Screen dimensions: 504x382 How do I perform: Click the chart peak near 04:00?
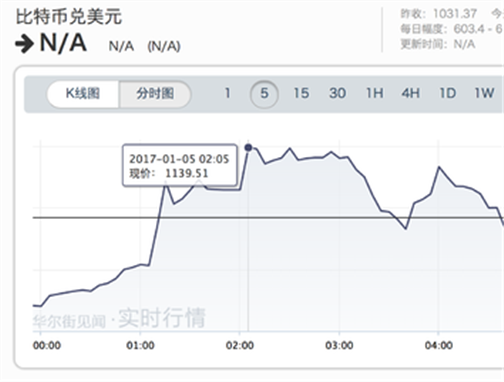(439, 167)
